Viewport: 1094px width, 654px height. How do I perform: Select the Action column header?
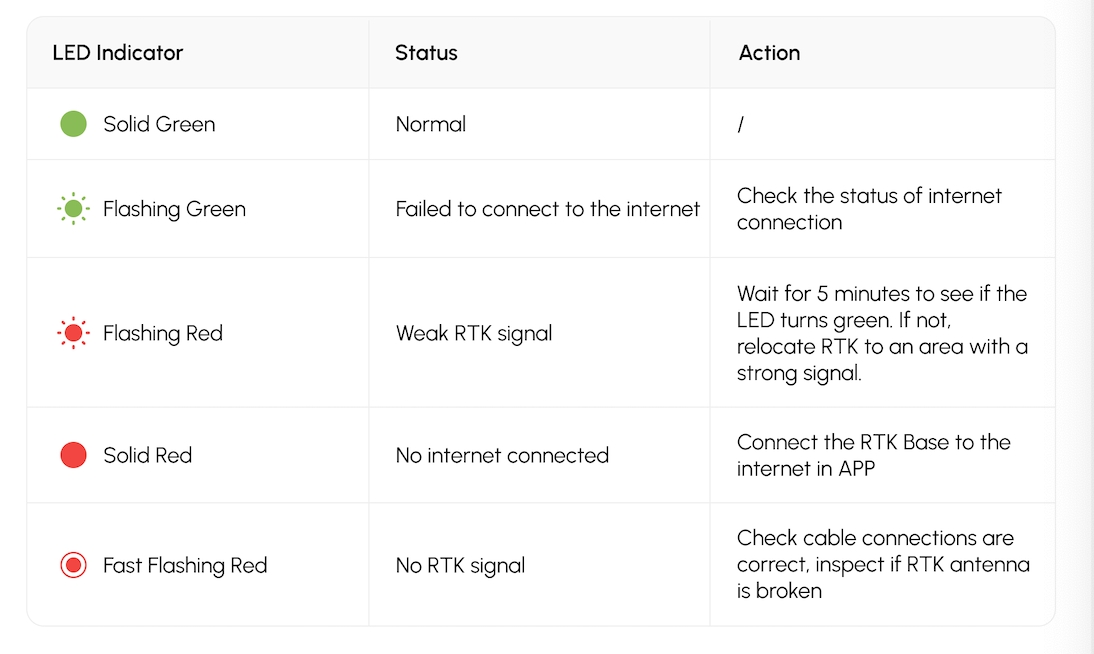pyautogui.click(x=770, y=53)
